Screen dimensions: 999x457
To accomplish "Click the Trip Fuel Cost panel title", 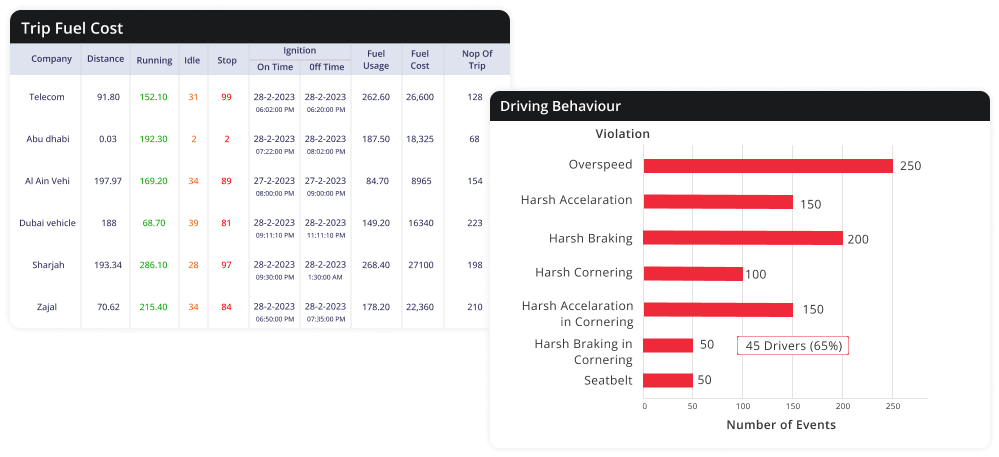I will (73, 29).
